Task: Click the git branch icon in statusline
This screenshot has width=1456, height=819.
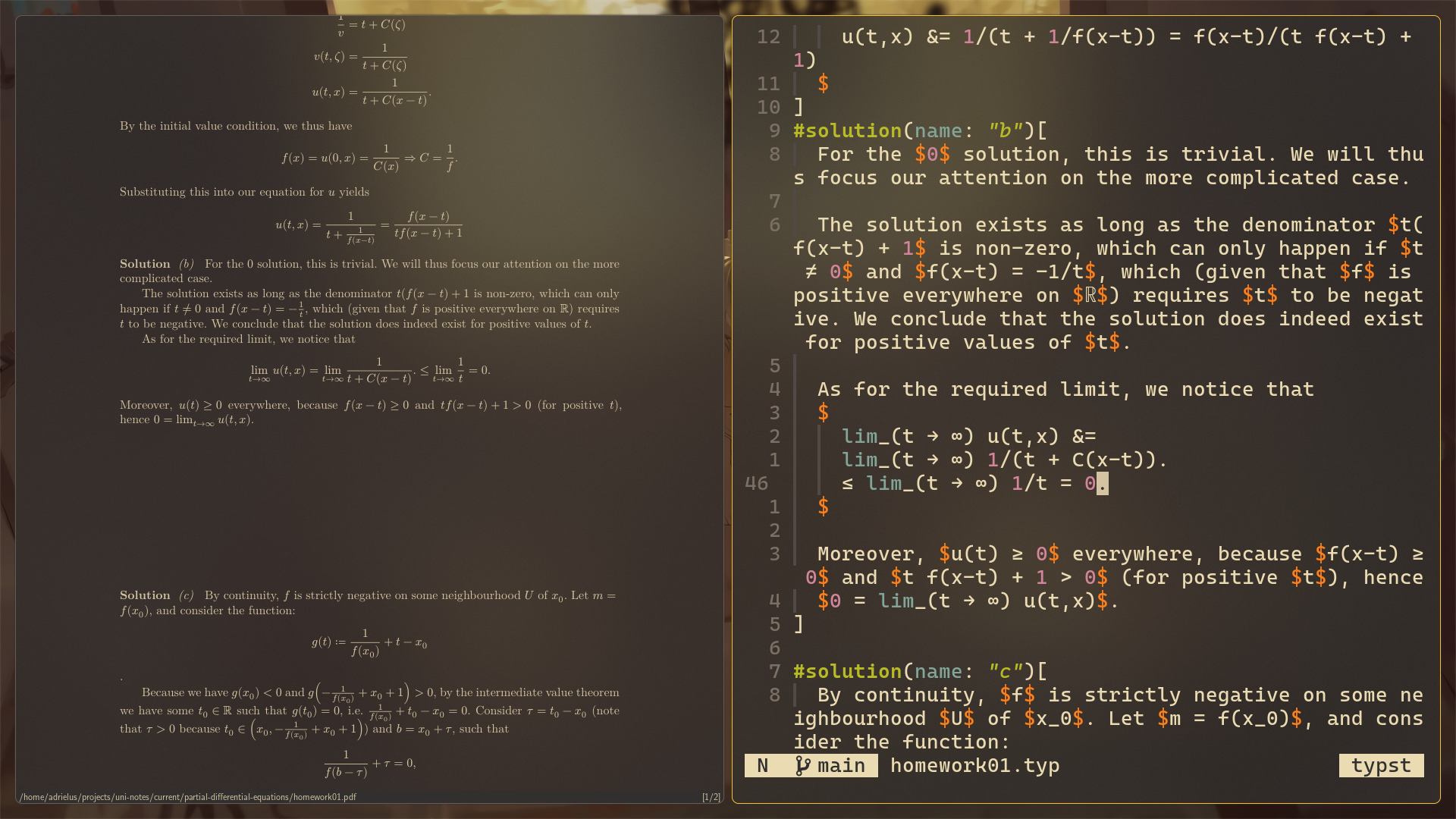Action: tap(802, 766)
